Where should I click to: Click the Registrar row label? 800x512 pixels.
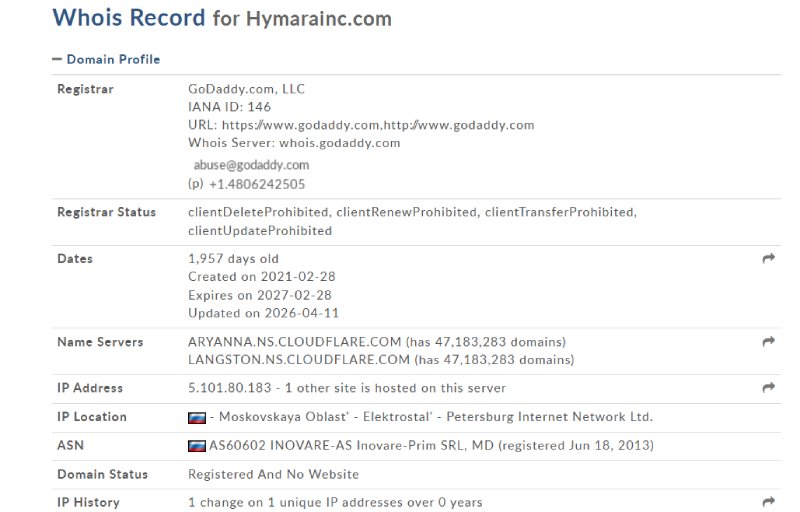point(85,89)
